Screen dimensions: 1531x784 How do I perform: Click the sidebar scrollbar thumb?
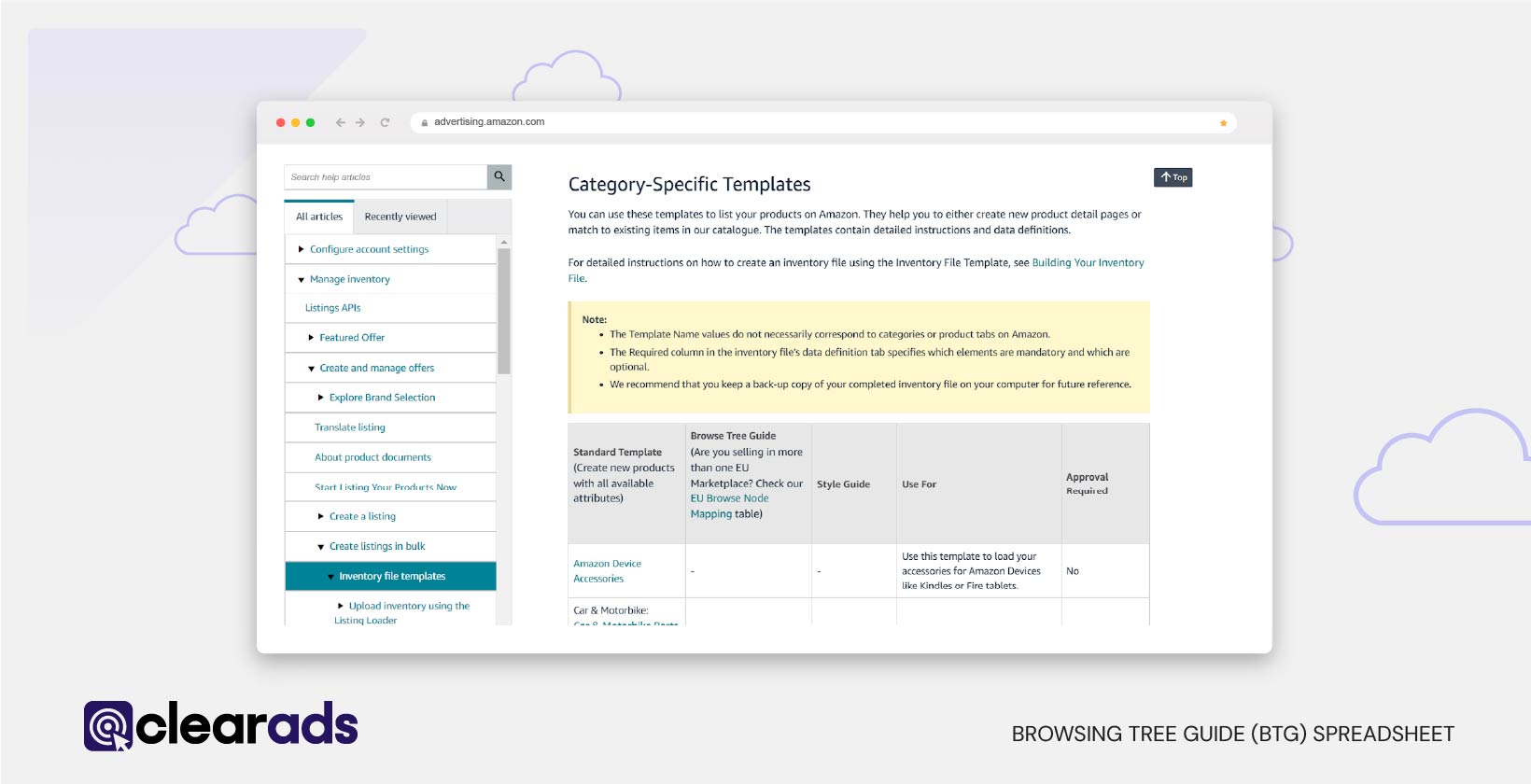(x=504, y=311)
